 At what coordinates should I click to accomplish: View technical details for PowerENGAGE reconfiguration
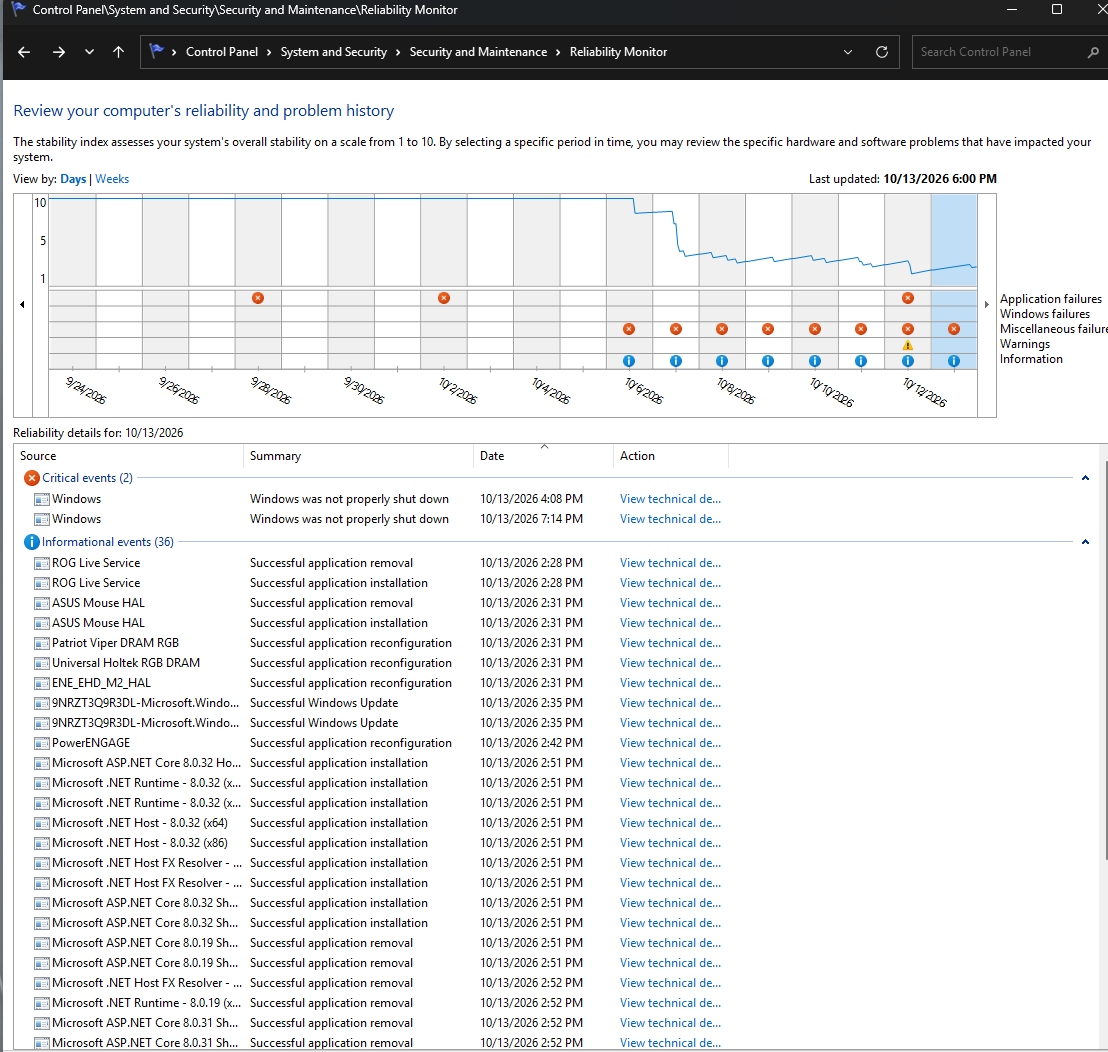pos(671,743)
